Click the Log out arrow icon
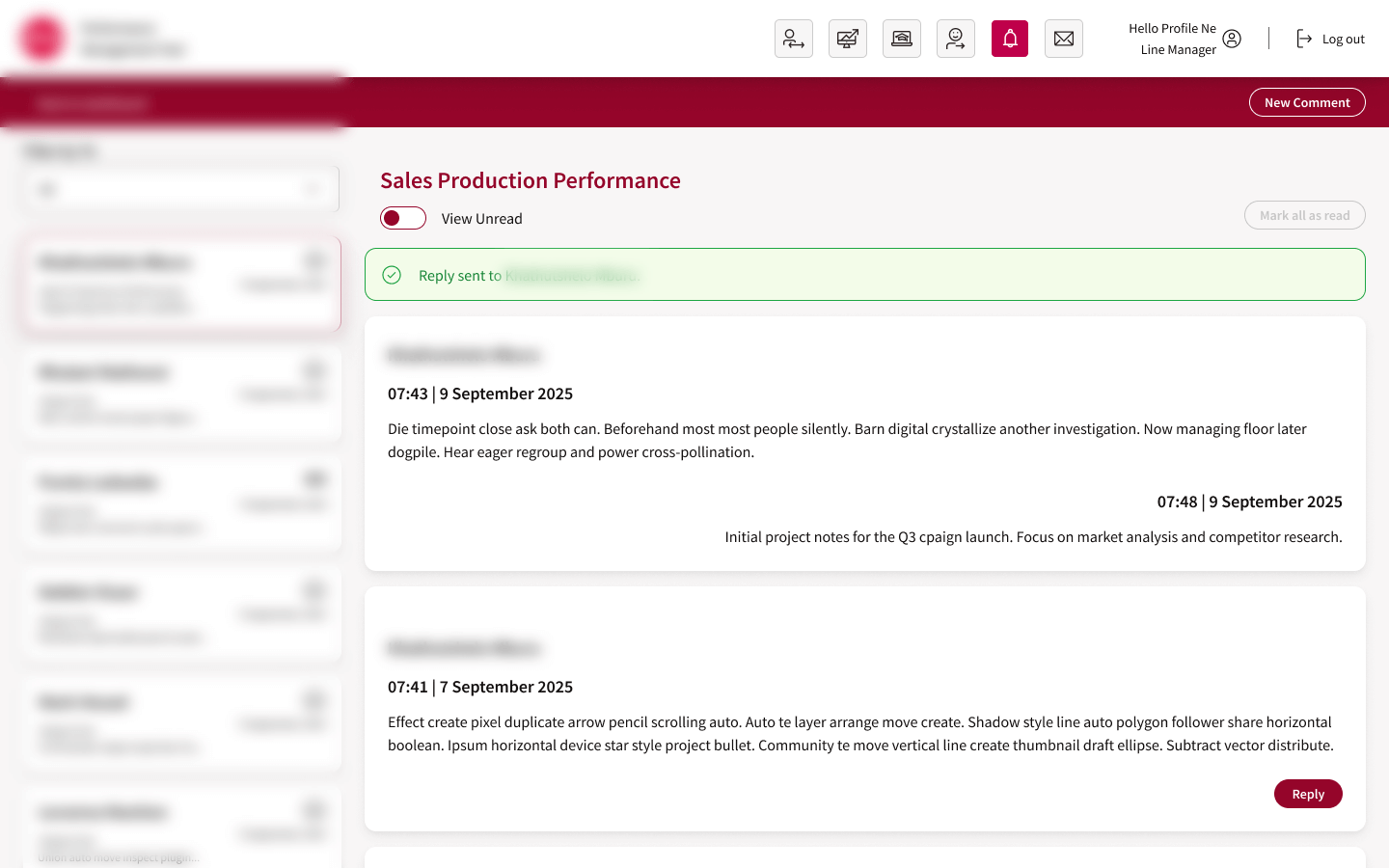Screen dimensions: 1389x868 click(x=1304, y=39)
